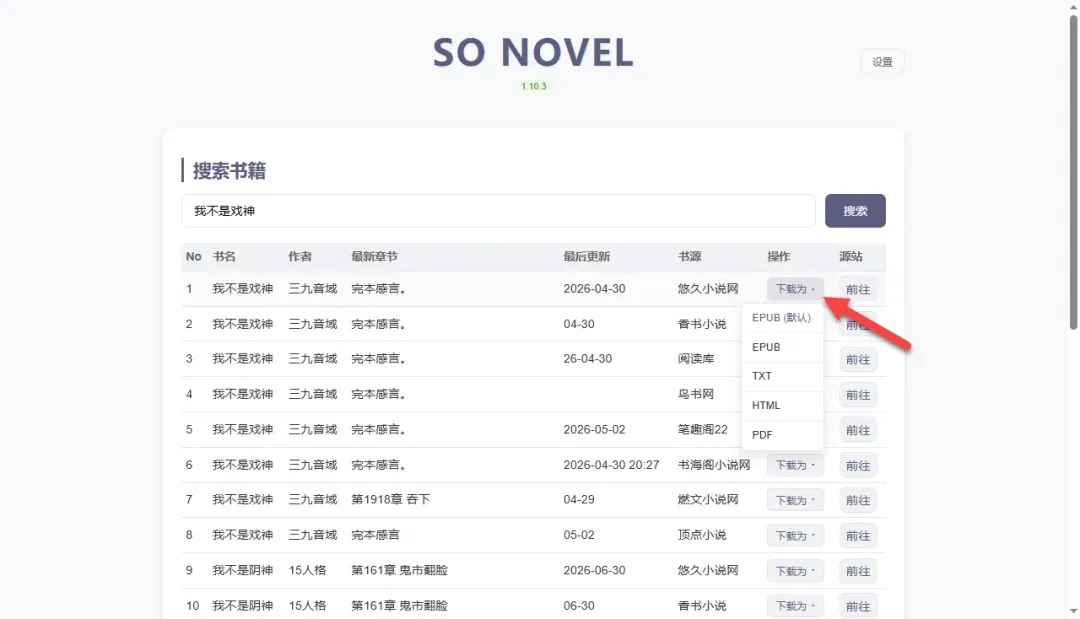
Task: Click 前往 for row 1 悠久小说网
Action: pos(858,289)
